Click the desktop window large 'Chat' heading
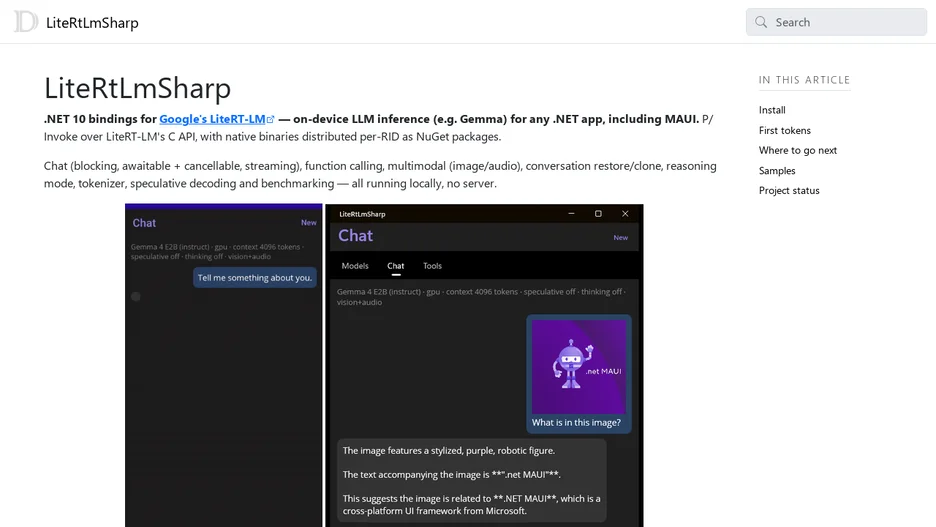 355,236
